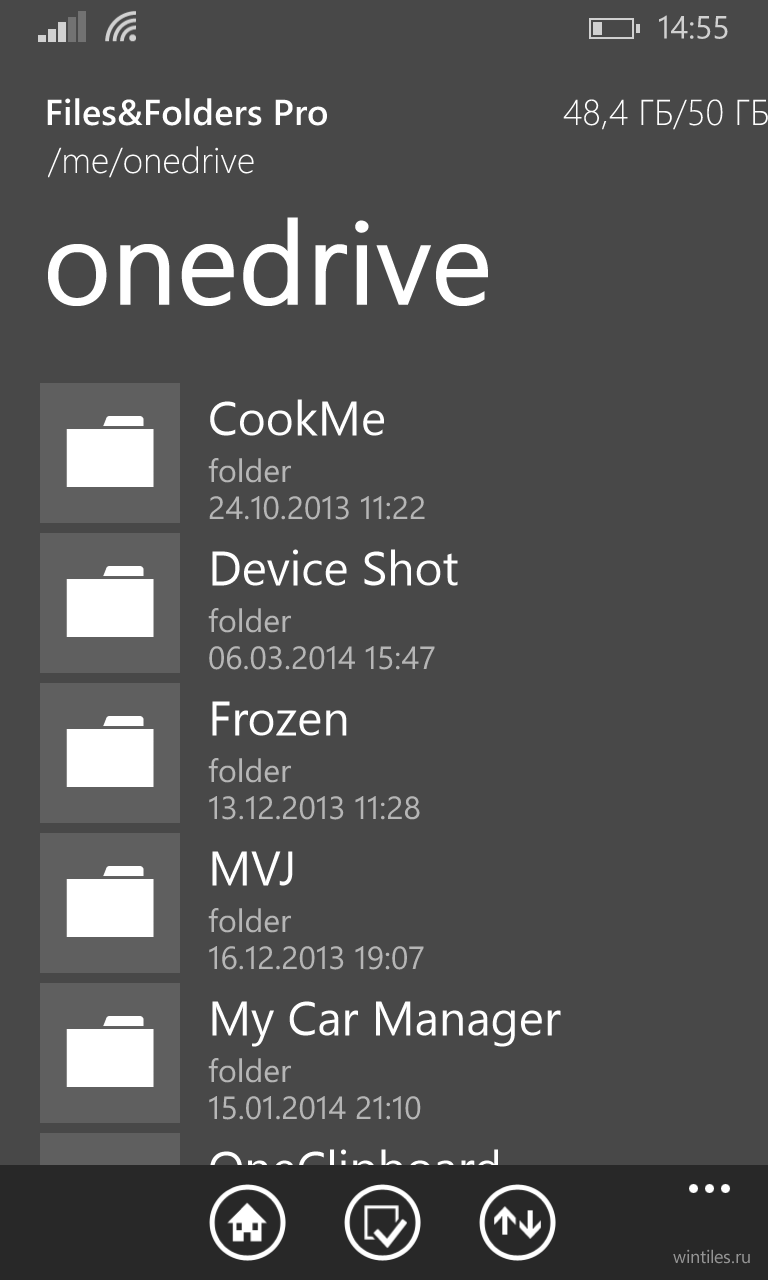
Task: Open the Device Shot folder name
Action: pos(334,569)
